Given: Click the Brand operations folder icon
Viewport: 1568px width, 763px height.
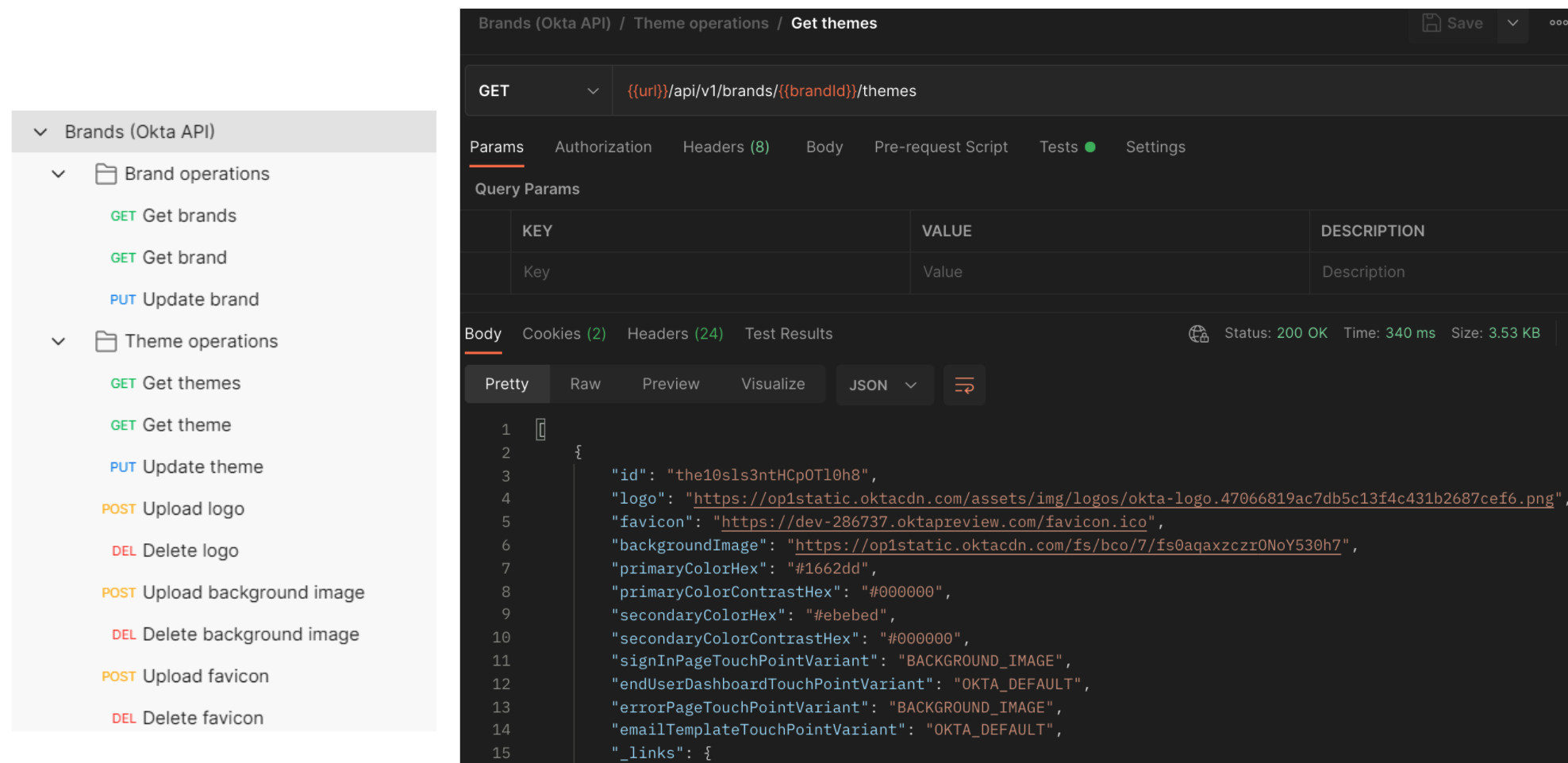Looking at the screenshot, I should [x=106, y=174].
